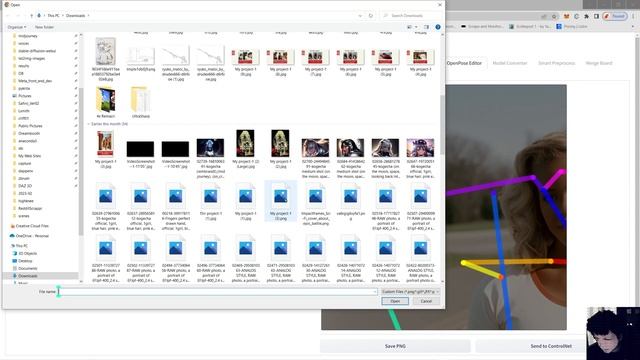Select the OneDrive - Personal cloud item
This screenshot has height=360, width=640.
29,236
